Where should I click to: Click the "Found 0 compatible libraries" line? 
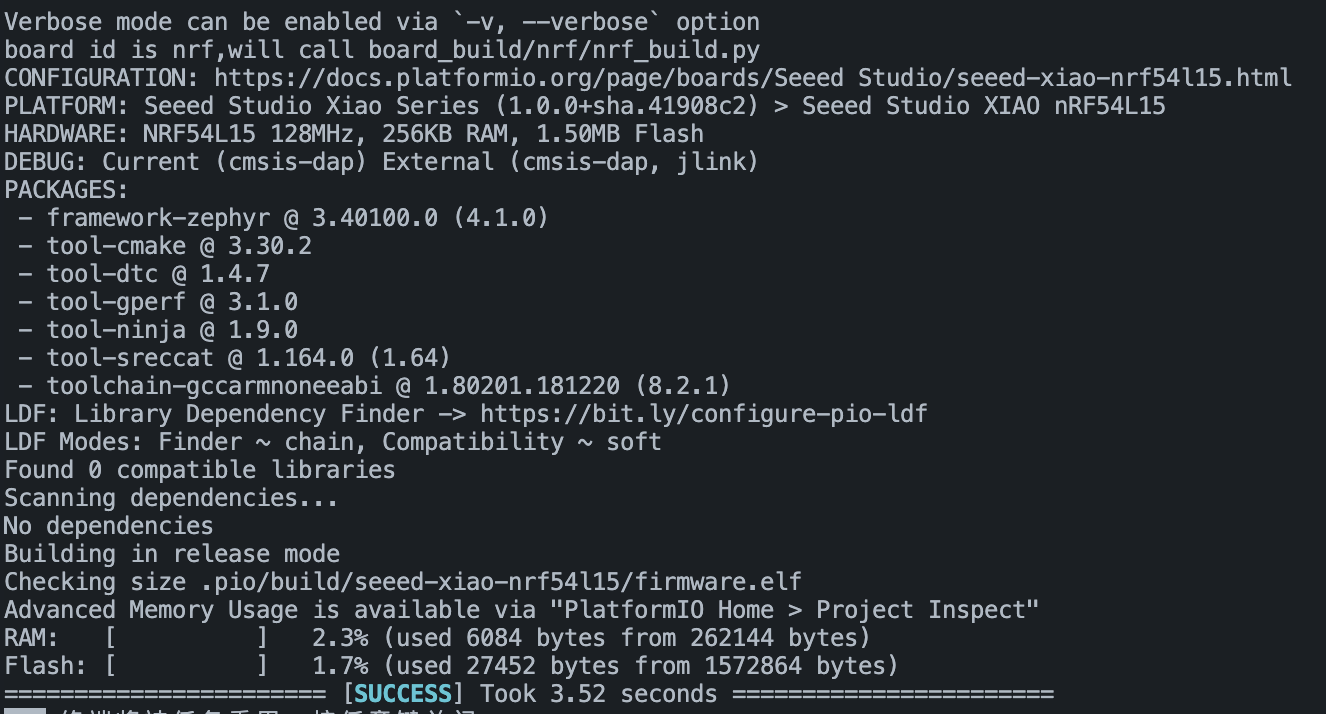tap(200, 470)
